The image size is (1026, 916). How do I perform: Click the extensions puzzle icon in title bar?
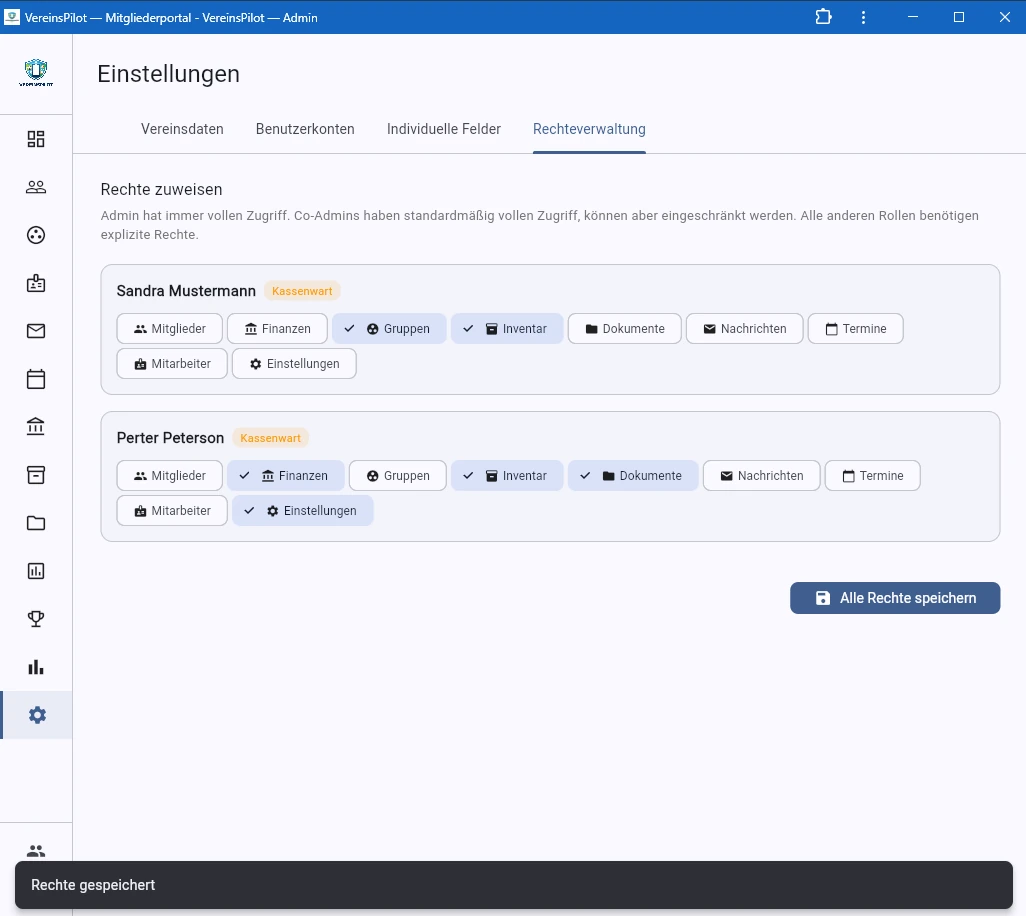[823, 17]
